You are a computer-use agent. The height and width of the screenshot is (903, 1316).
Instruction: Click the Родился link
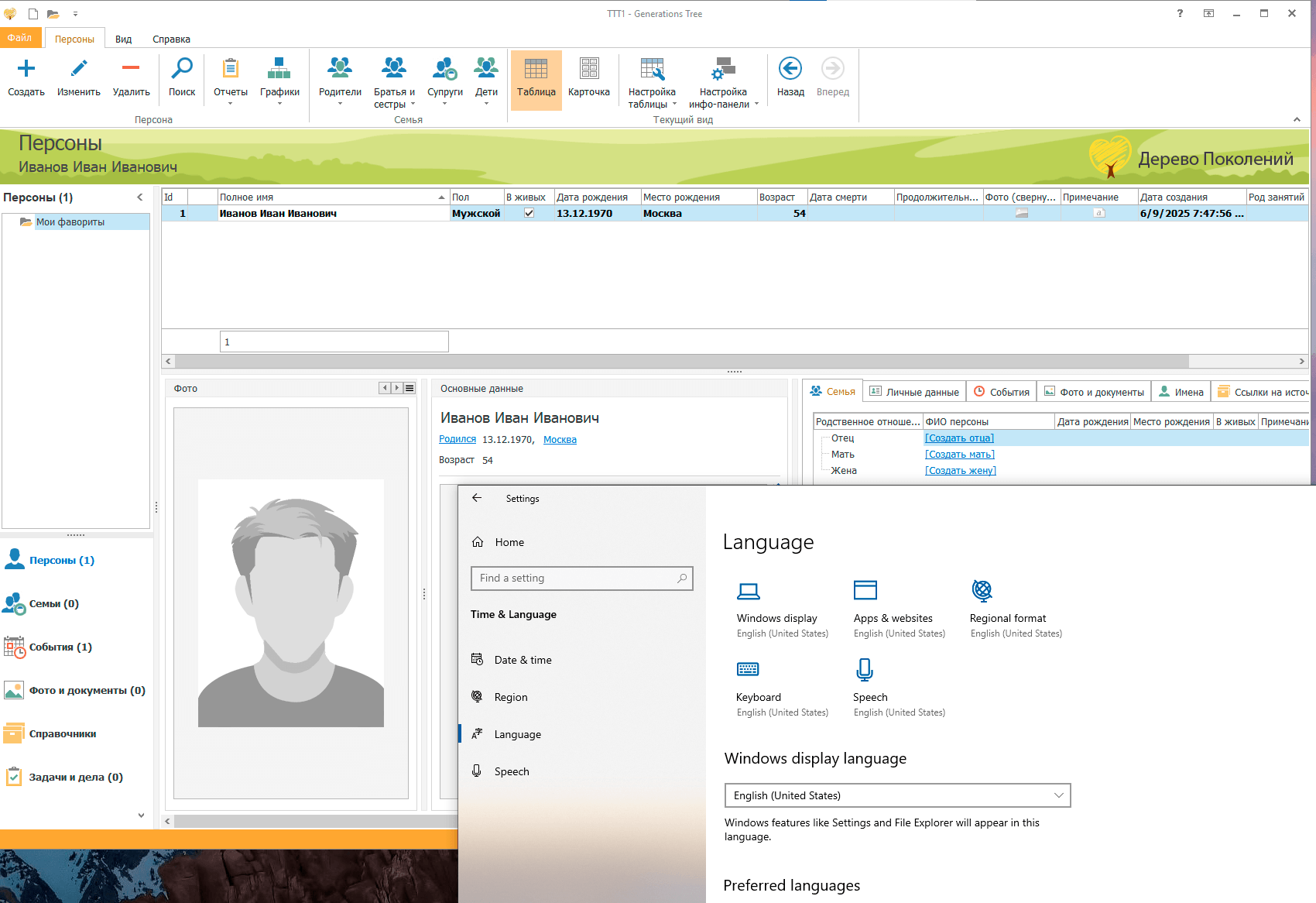pos(458,439)
